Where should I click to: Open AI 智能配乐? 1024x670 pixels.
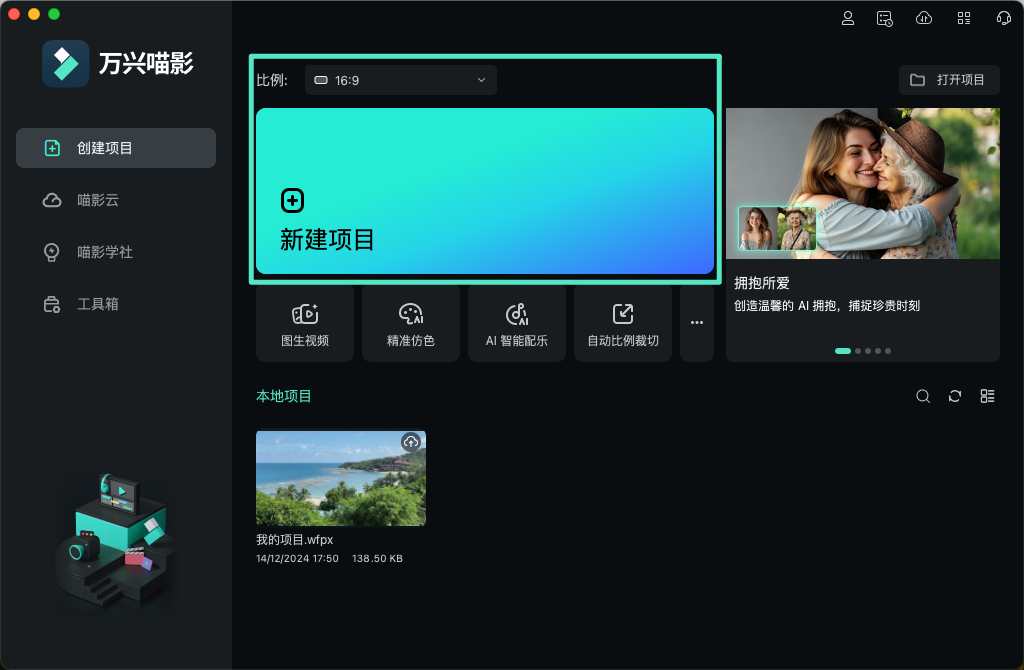coord(516,322)
